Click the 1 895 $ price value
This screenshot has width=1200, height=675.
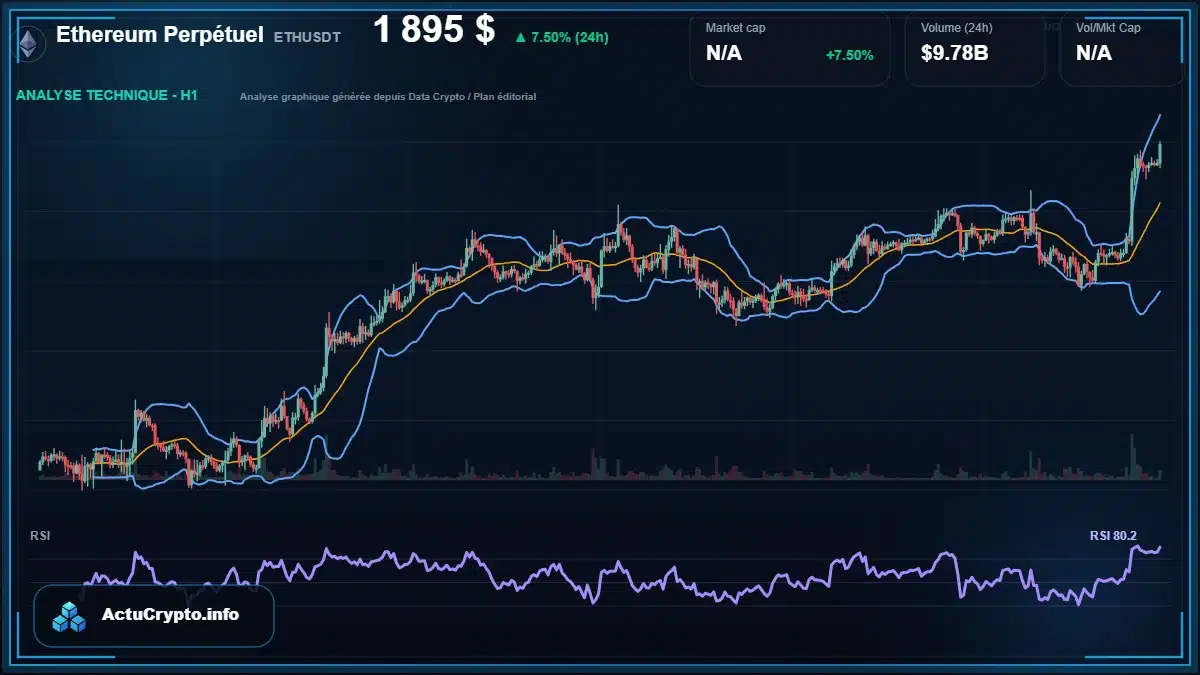pyautogui.click(x=434, y=30)
